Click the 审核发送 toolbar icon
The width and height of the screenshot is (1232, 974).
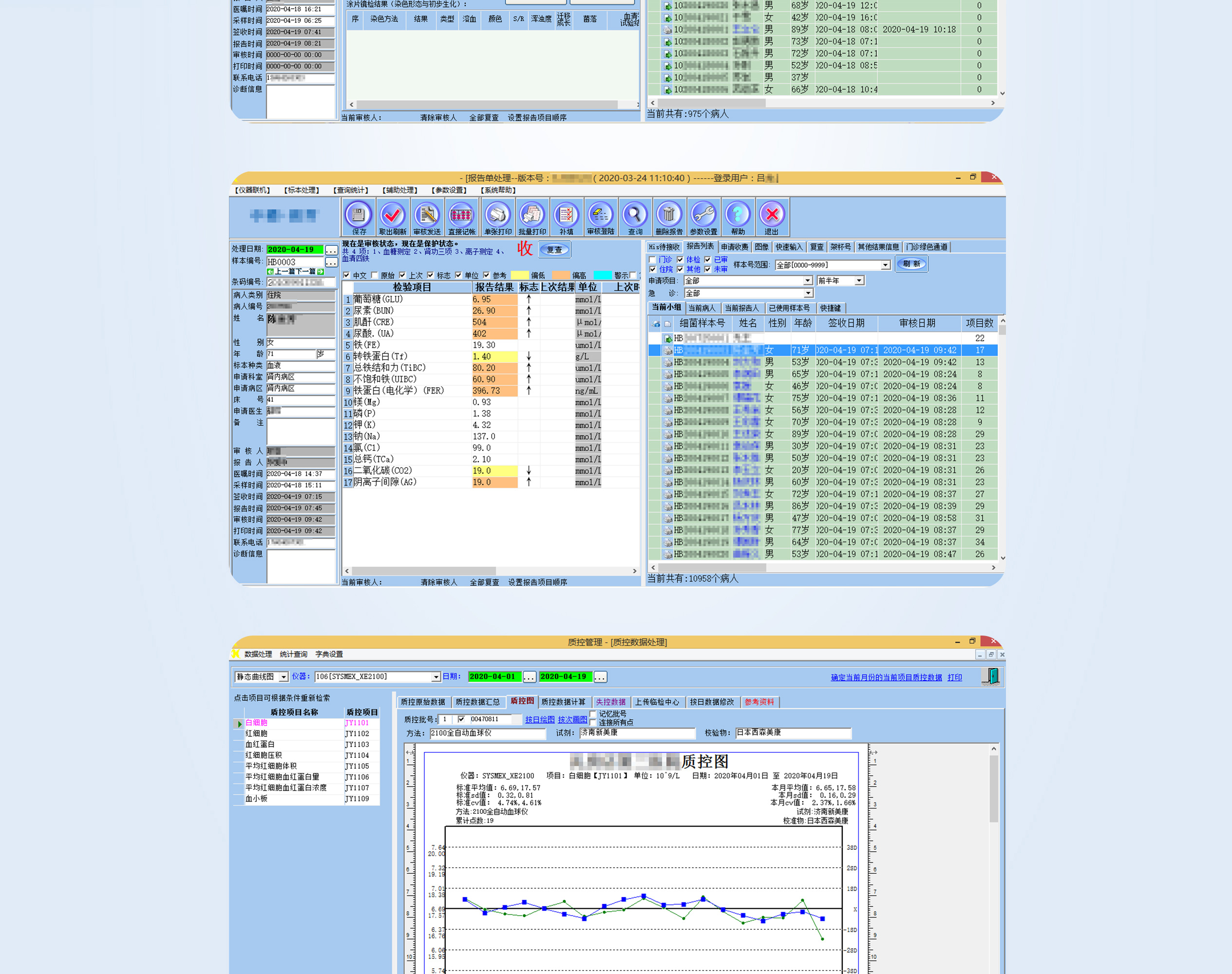(x=427, y=216)
